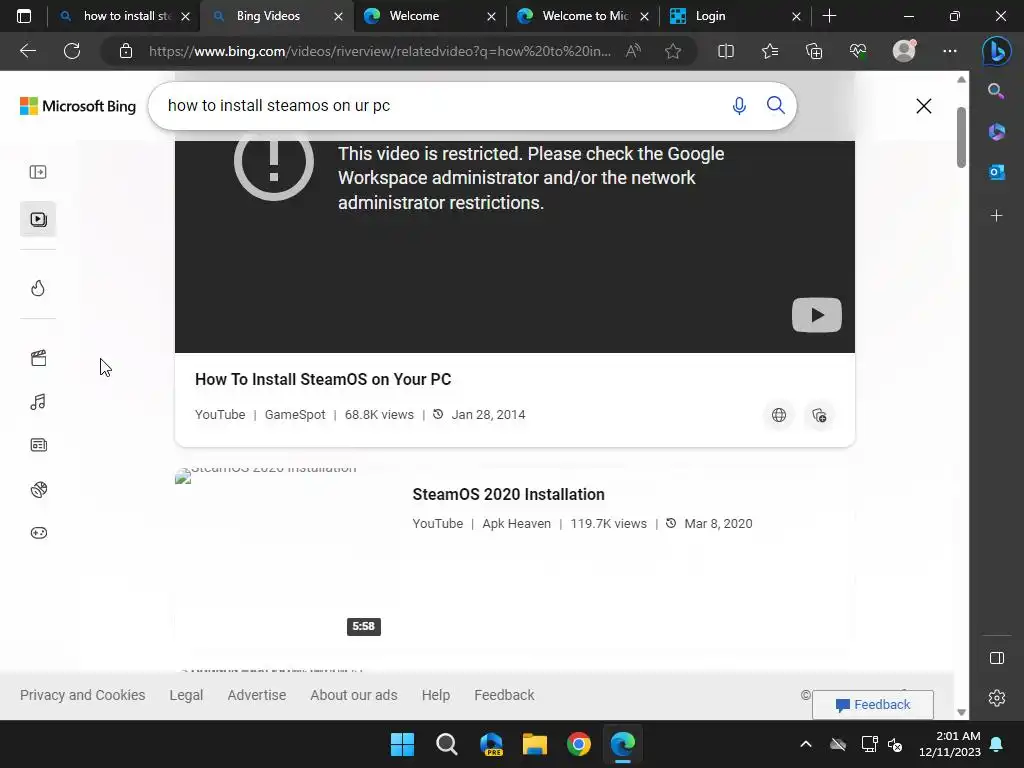Open Trending flame icon in left rail

tap(38, 288)
